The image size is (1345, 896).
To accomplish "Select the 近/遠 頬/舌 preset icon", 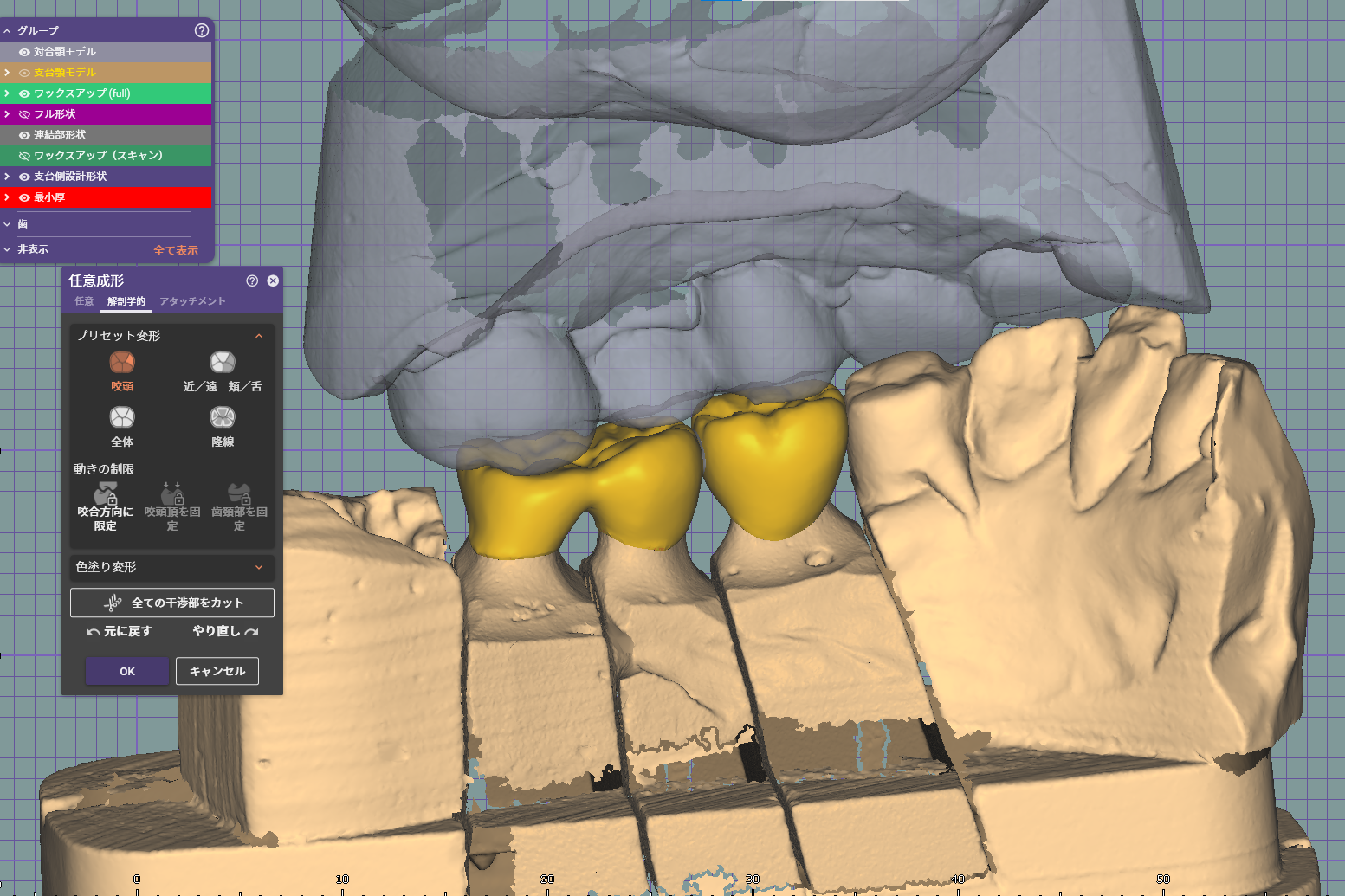I will (223, 362).
